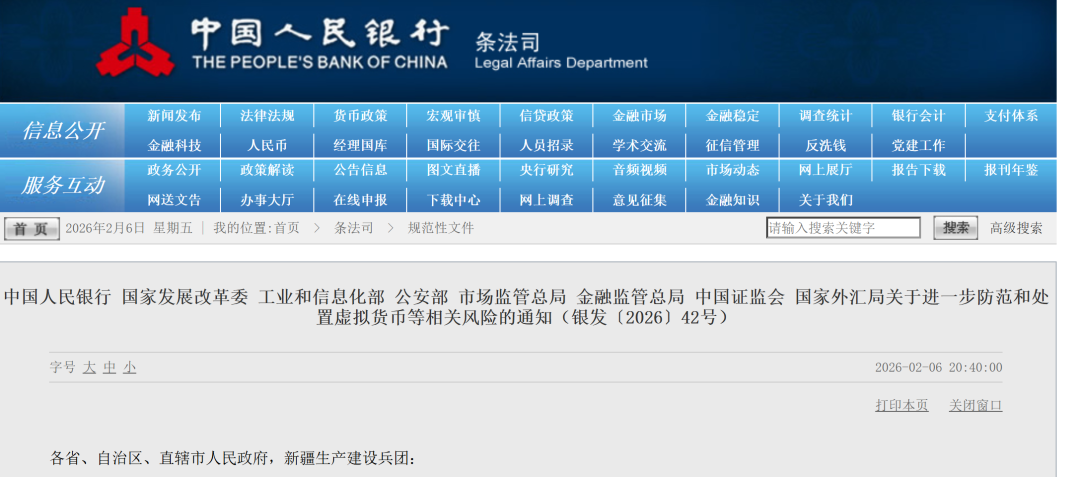Open 调查统计 navigation link
Viewport: 1080px width, 477px height.
pos(826,116)
